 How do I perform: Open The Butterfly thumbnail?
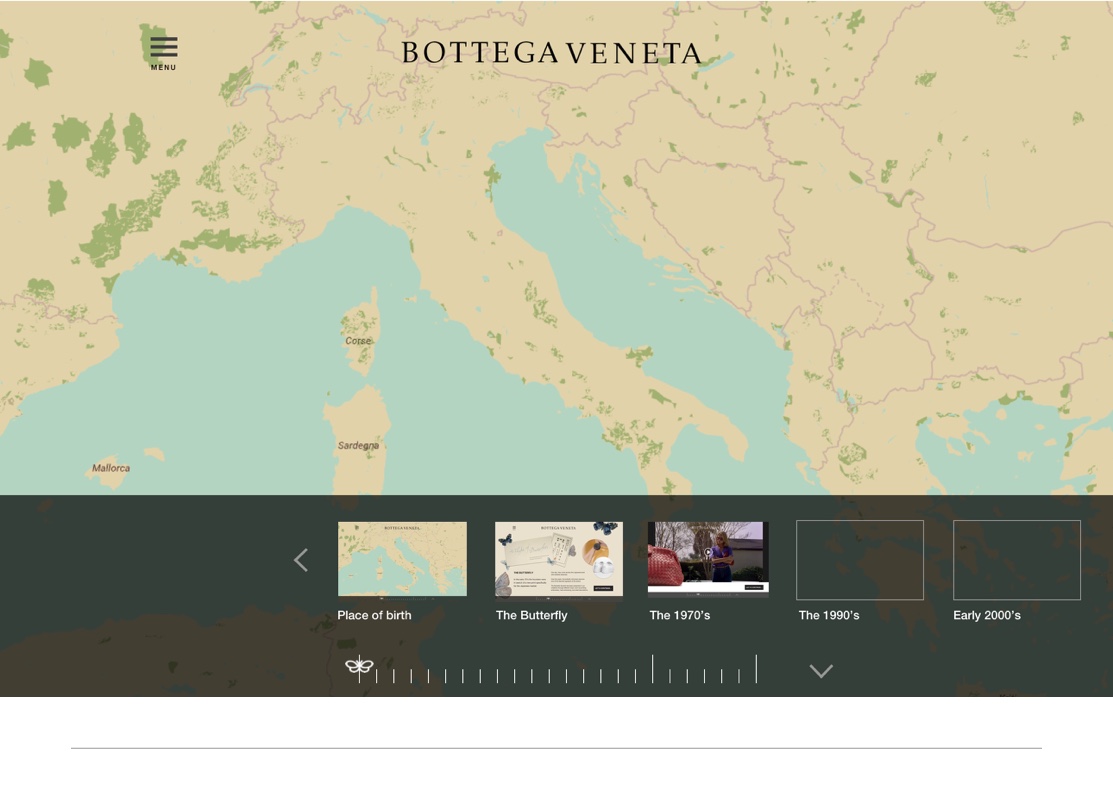(x=559, y=559)
